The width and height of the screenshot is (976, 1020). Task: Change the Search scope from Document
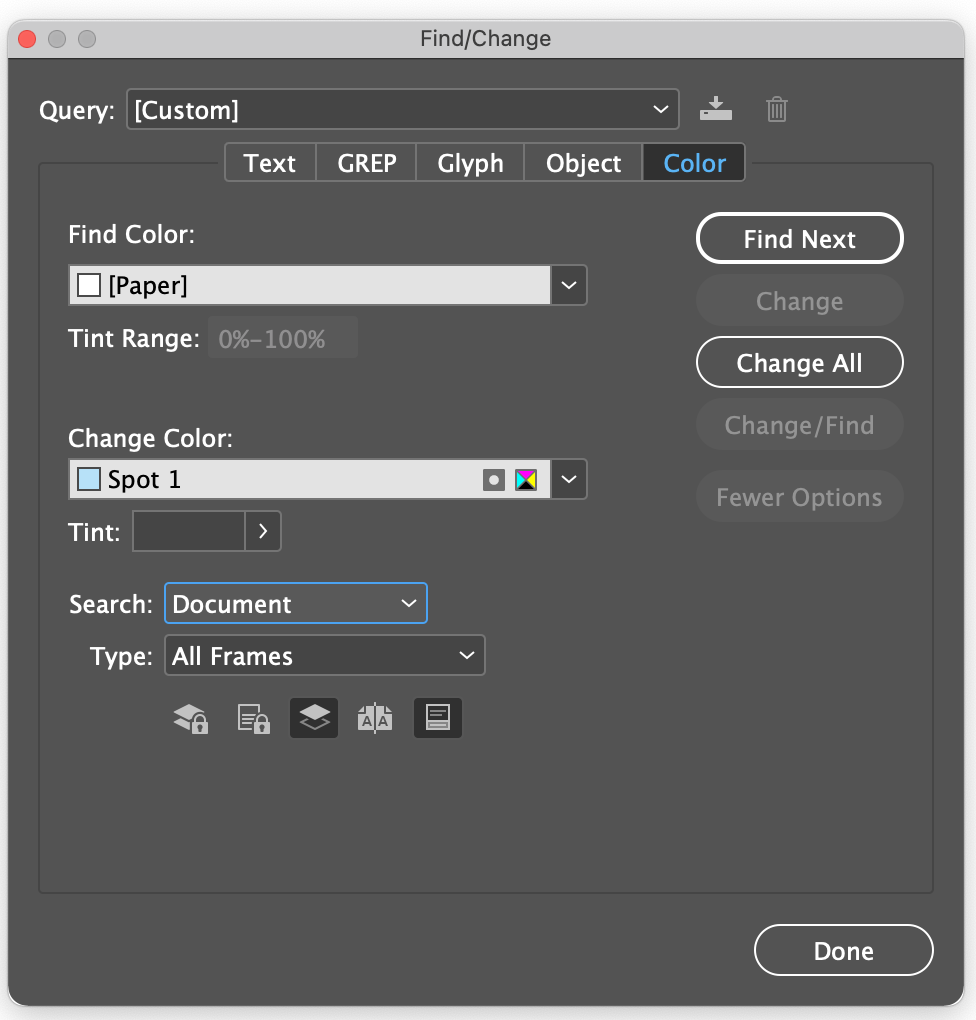(x=296, y=603)
